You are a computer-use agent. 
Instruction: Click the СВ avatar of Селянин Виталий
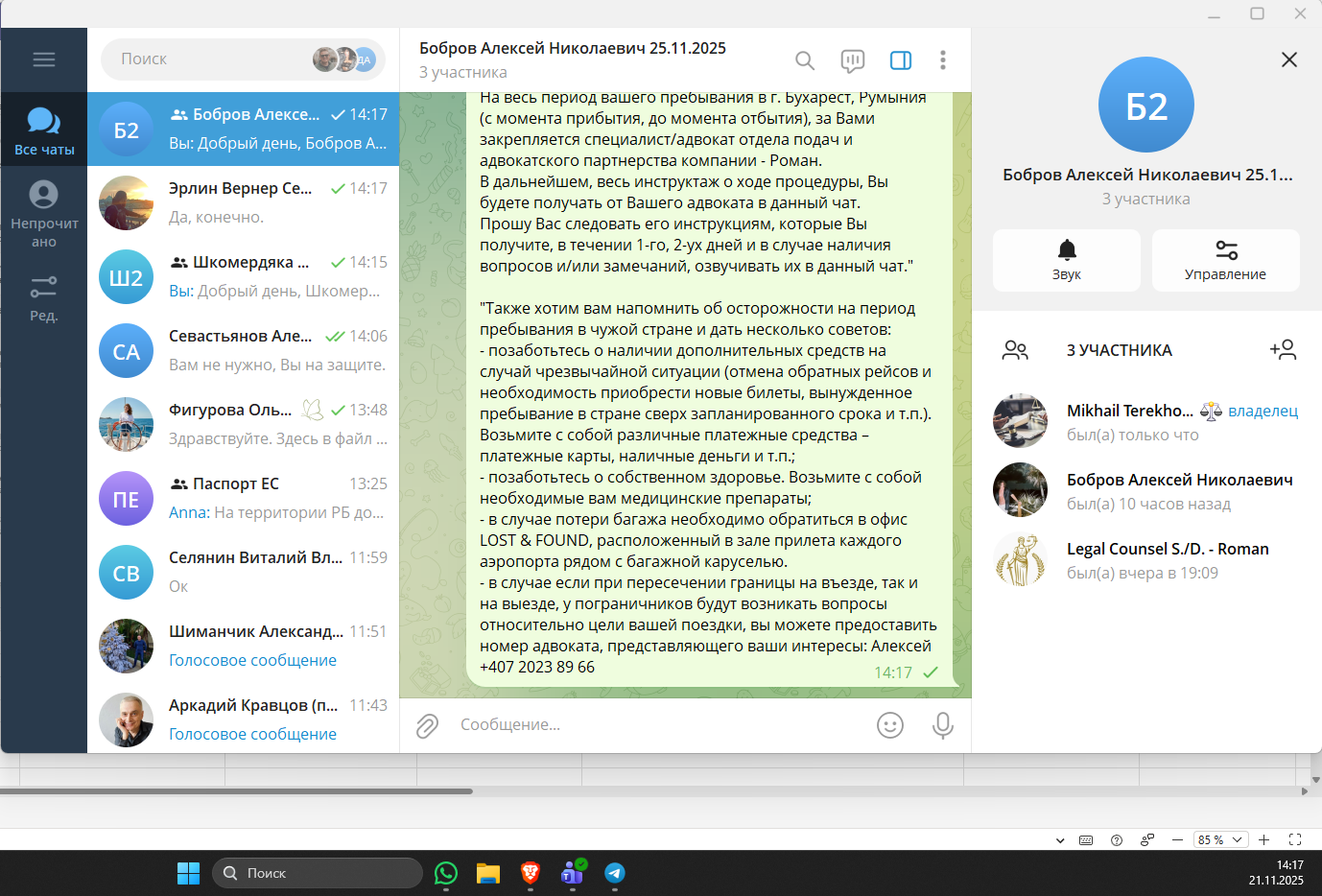coord(127,572)
